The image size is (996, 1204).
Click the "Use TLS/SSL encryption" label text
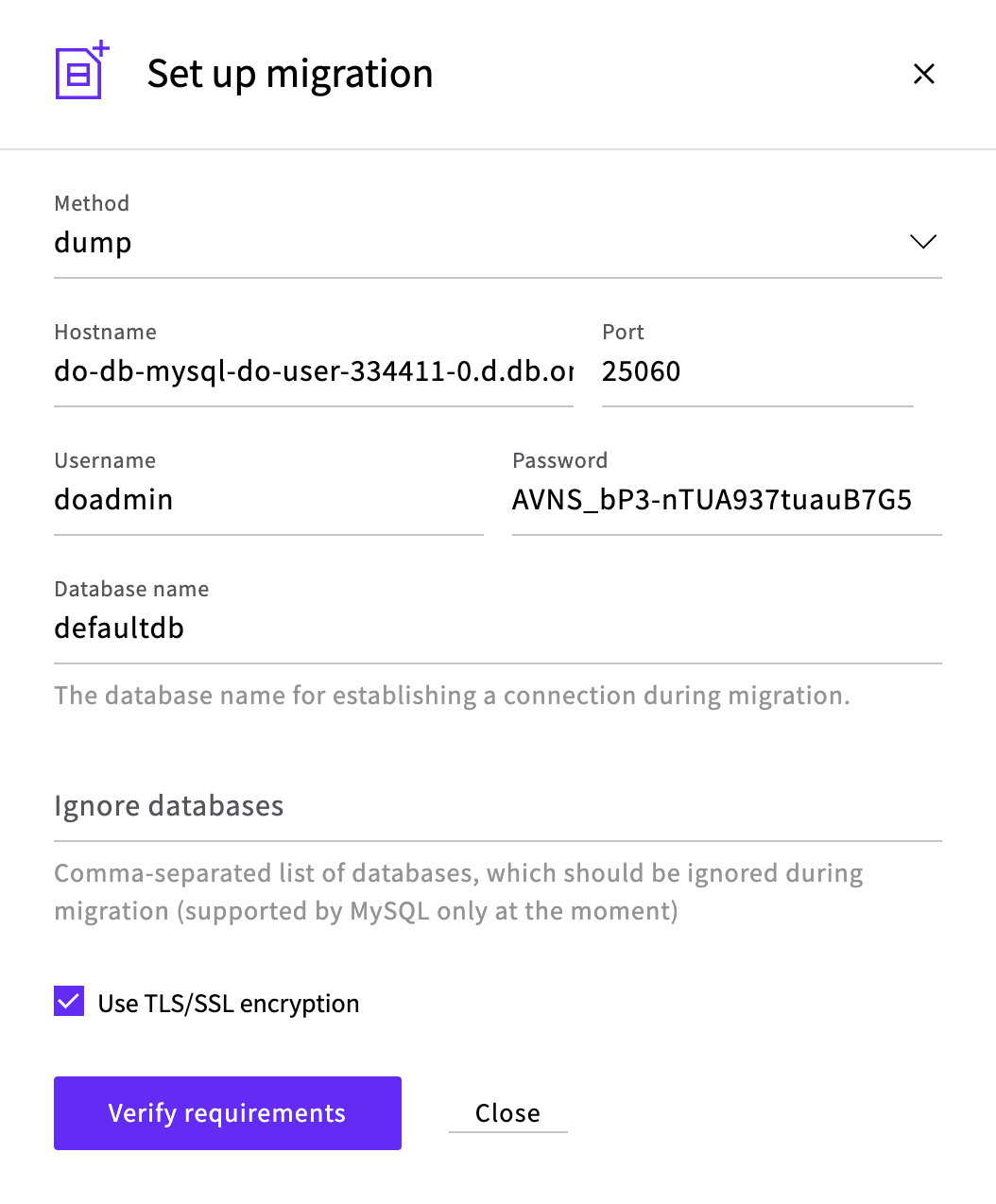click(x=229, y=1004)
